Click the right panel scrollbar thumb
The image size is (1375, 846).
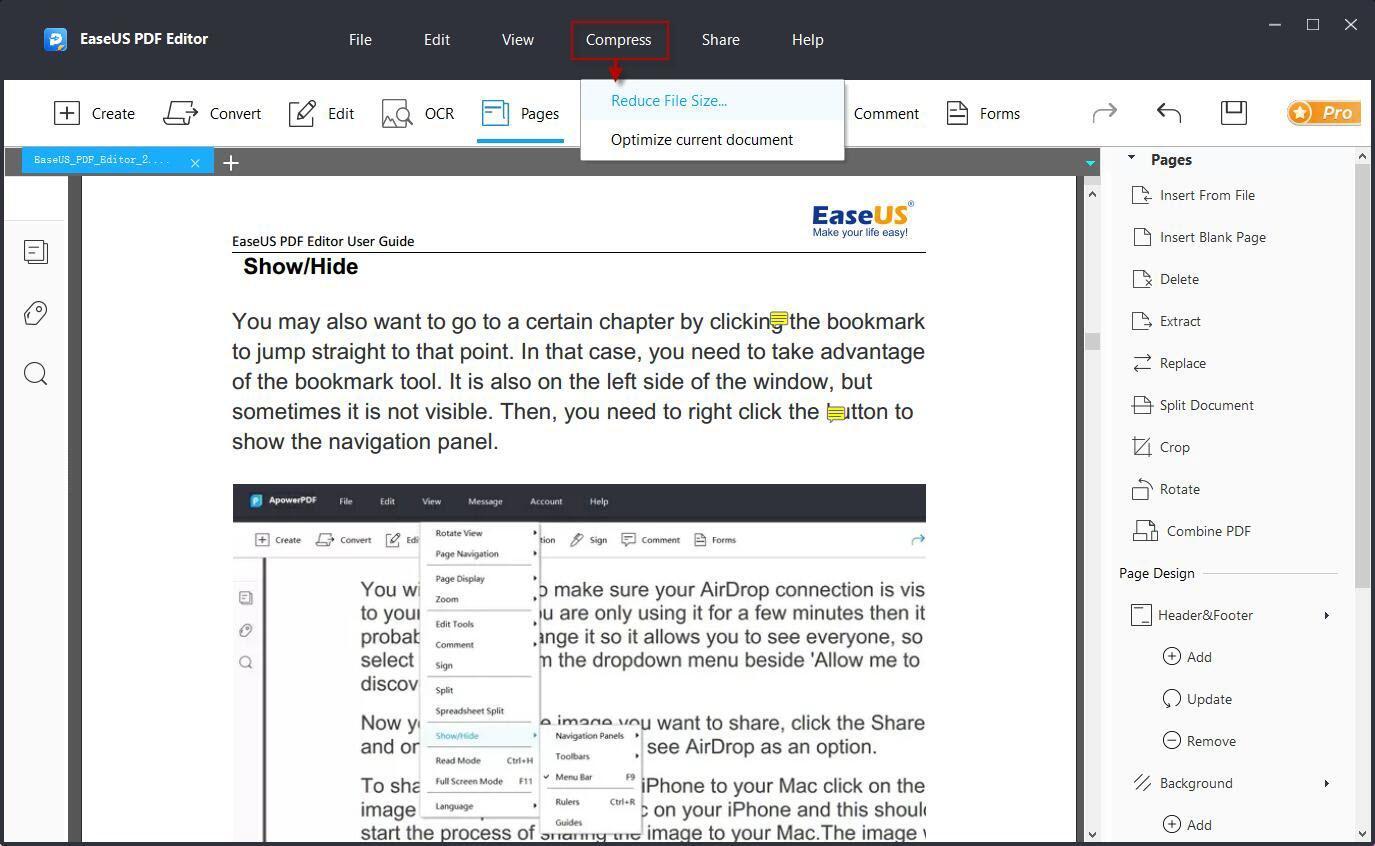pos(1362,376)
